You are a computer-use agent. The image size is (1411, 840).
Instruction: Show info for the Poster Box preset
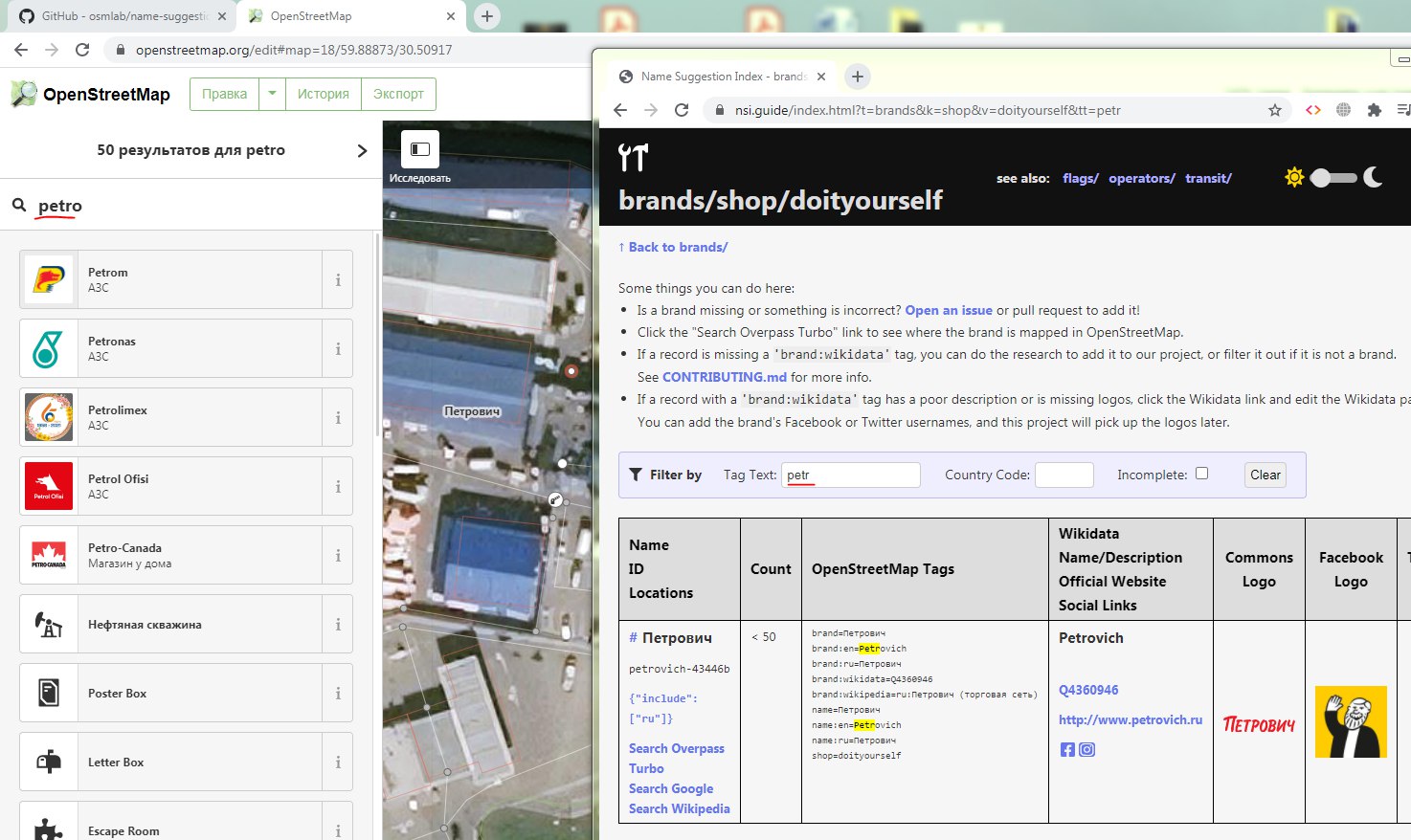(338, 693)
